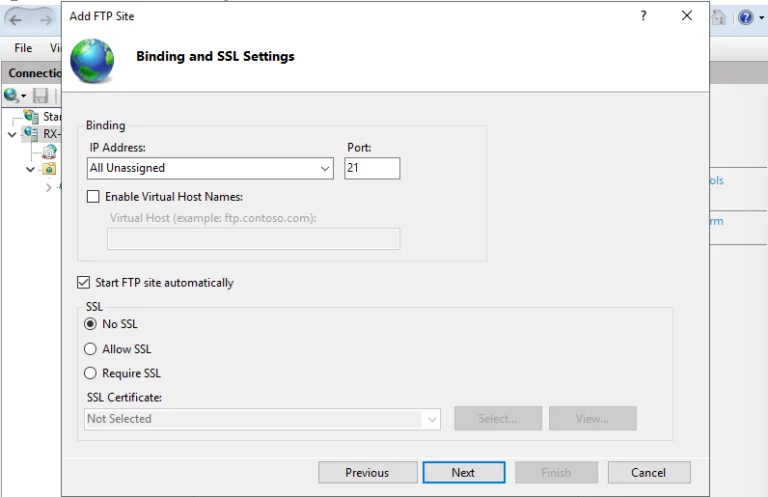Click the Previous button
The image size is (768, 497).
click(367, 473)
